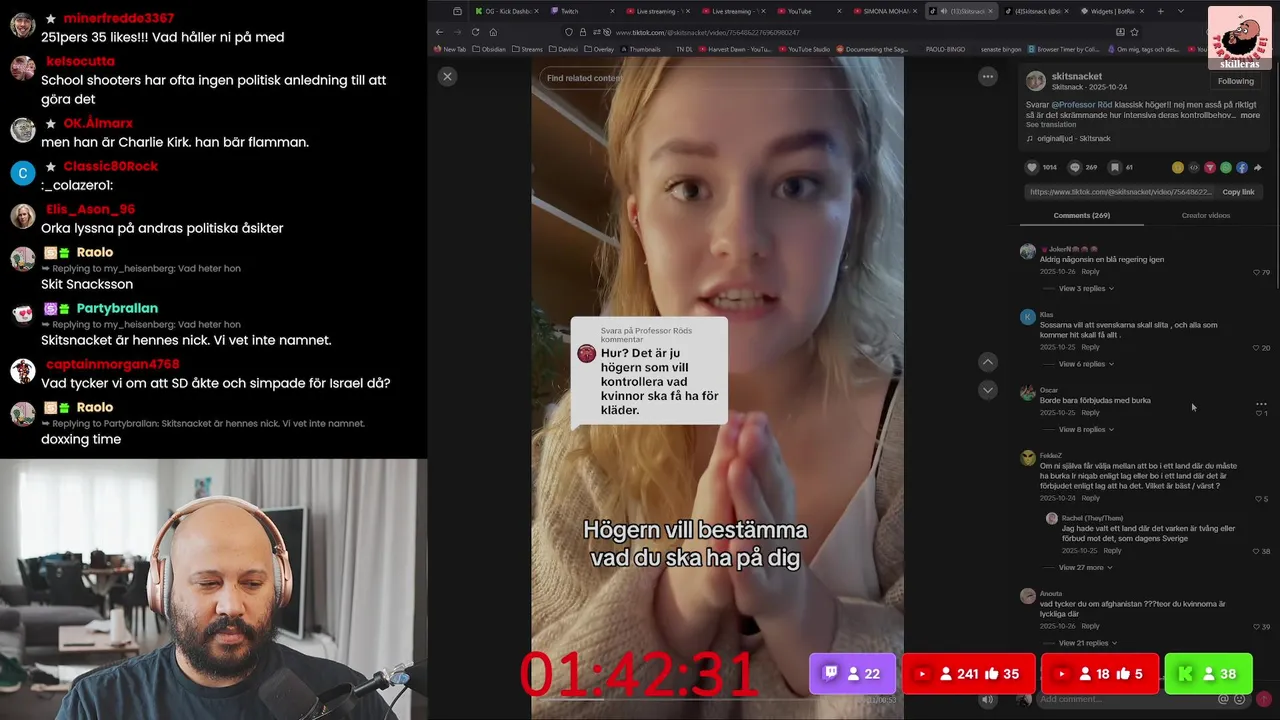Like JokerN's comment heart showing 79
Viewport: 1280px width, 720px height.
click(1257, 272)
